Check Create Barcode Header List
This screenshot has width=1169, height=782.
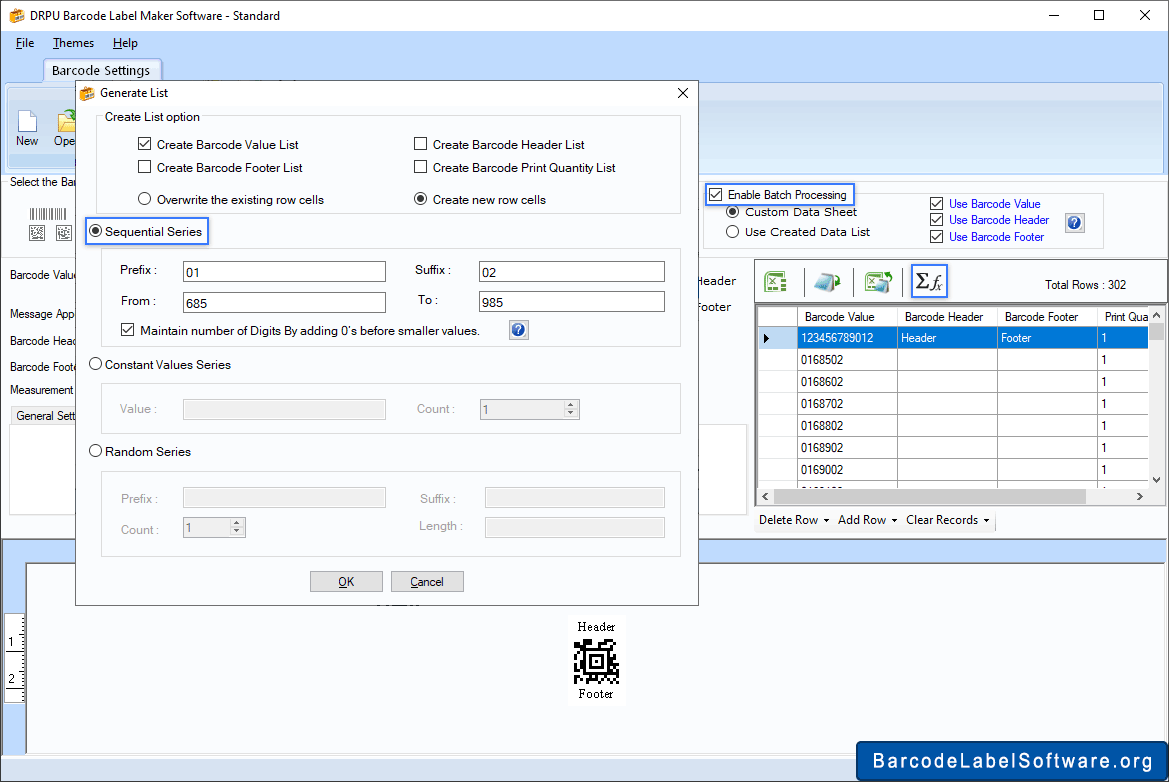[x=420, y=144]
